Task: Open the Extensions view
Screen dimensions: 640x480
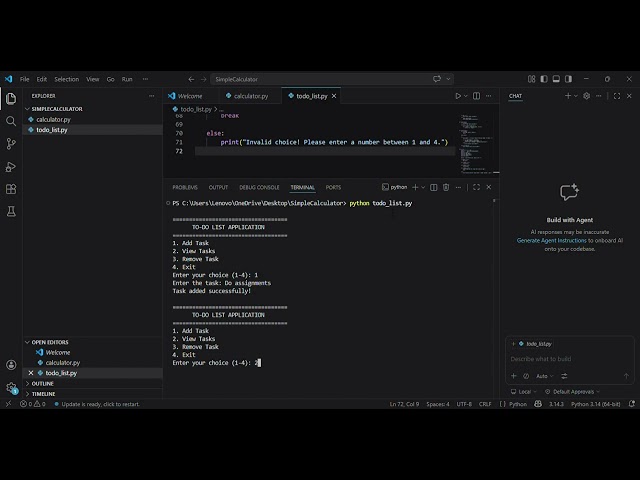Action: 11,189
